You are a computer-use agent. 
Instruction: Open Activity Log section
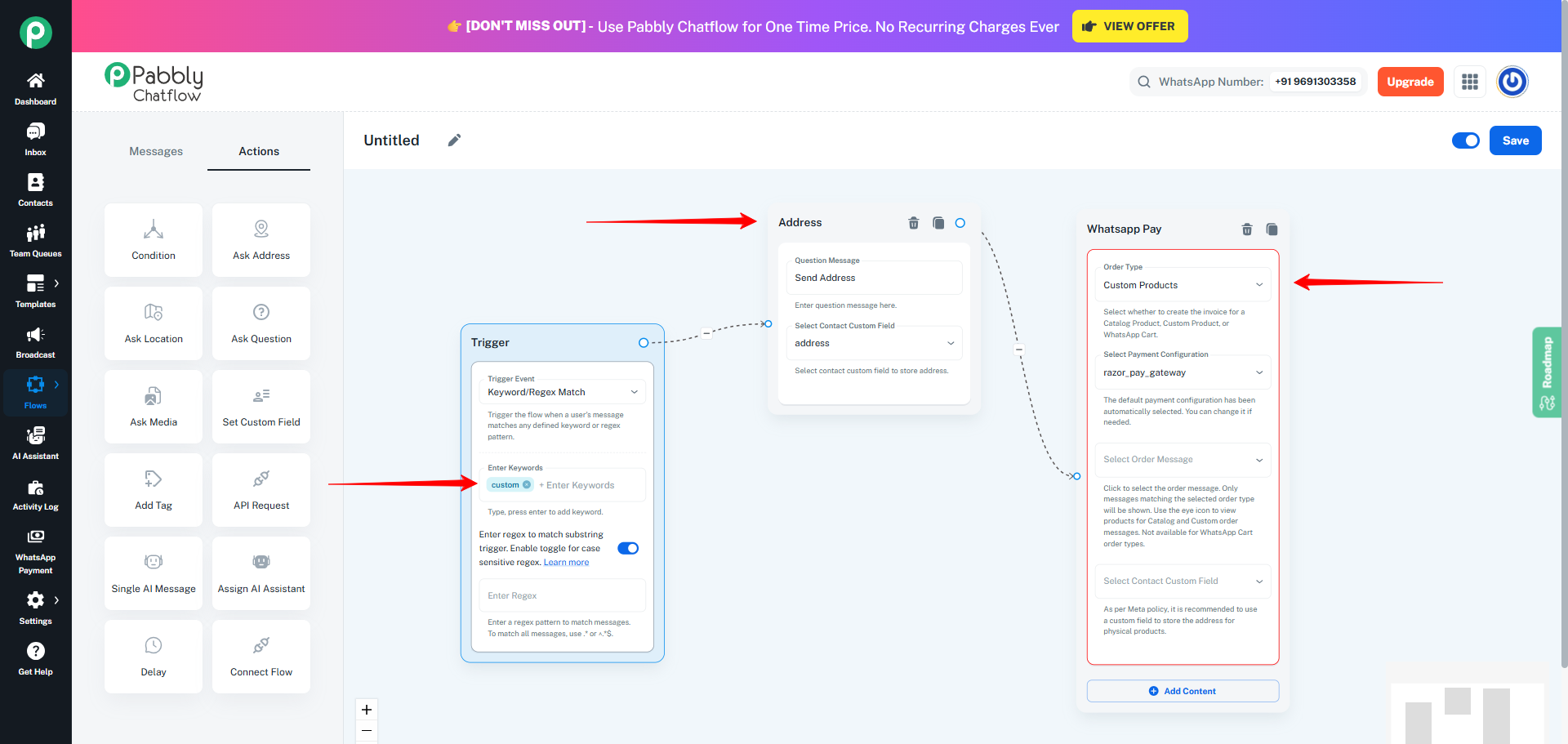(x=35, y=494)
